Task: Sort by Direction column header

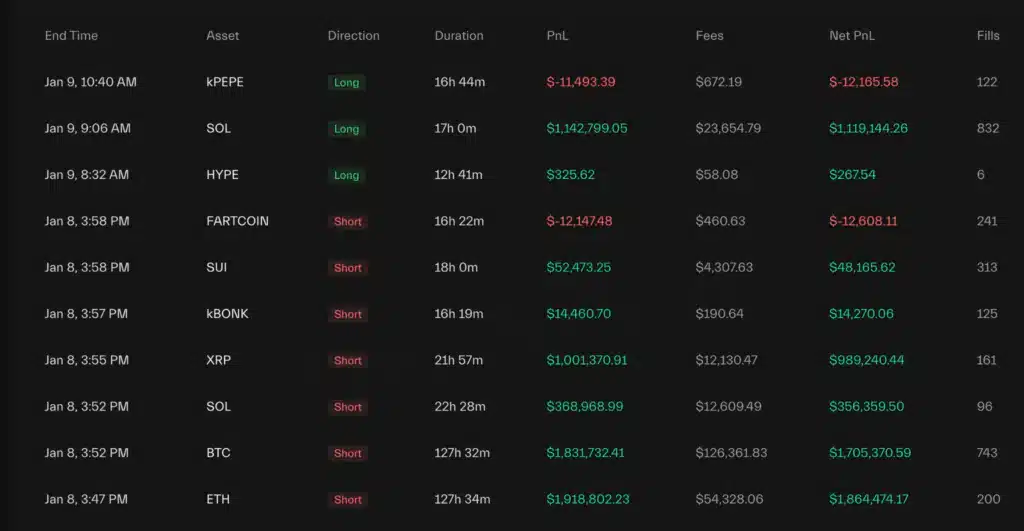Action: pyautogui.click(x=353, y=36)
